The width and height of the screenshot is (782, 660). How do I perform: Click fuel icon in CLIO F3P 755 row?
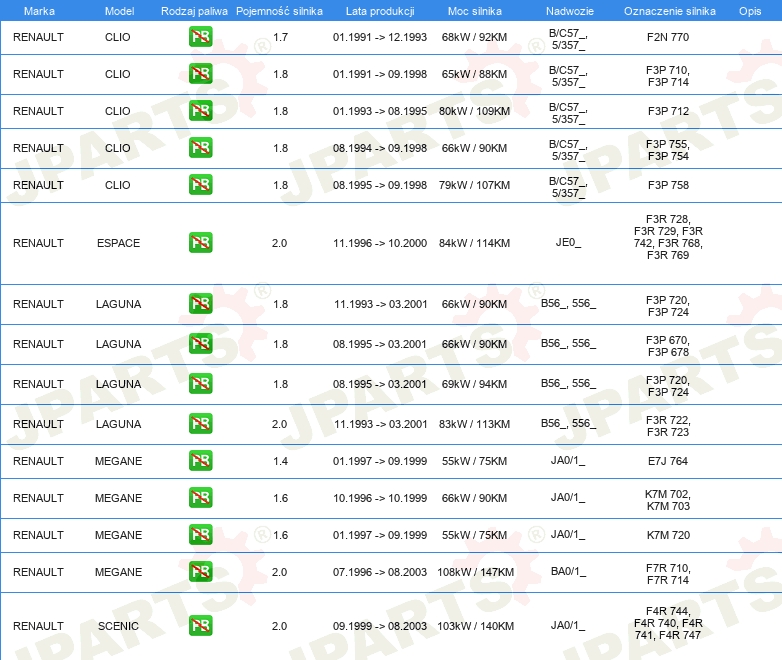[200, 148]
